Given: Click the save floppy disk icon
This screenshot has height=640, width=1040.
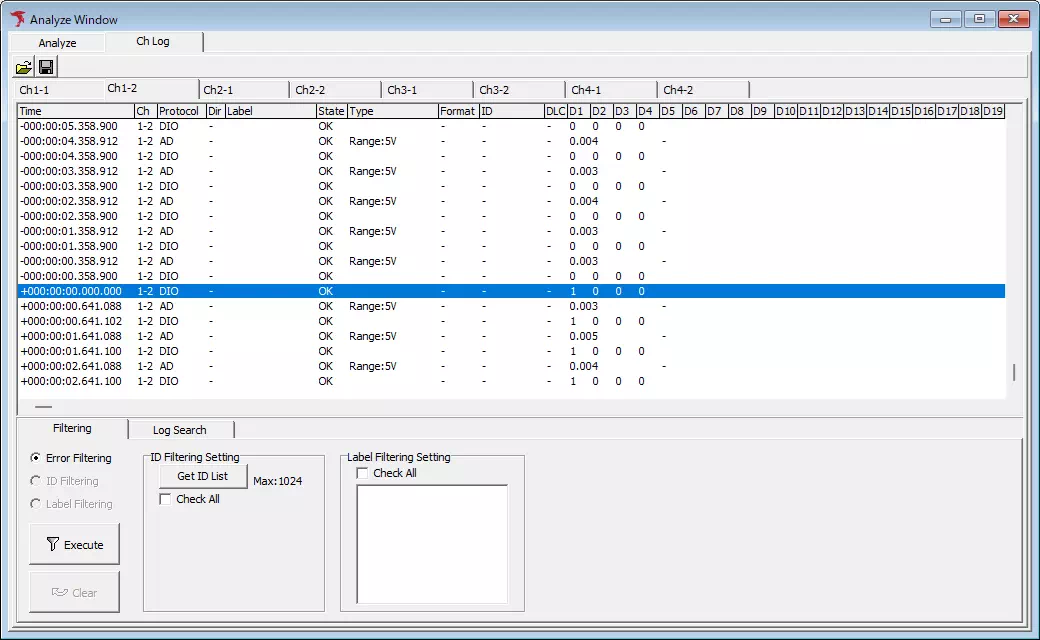Looking at the screenshot, I should (x=46, y=67).
